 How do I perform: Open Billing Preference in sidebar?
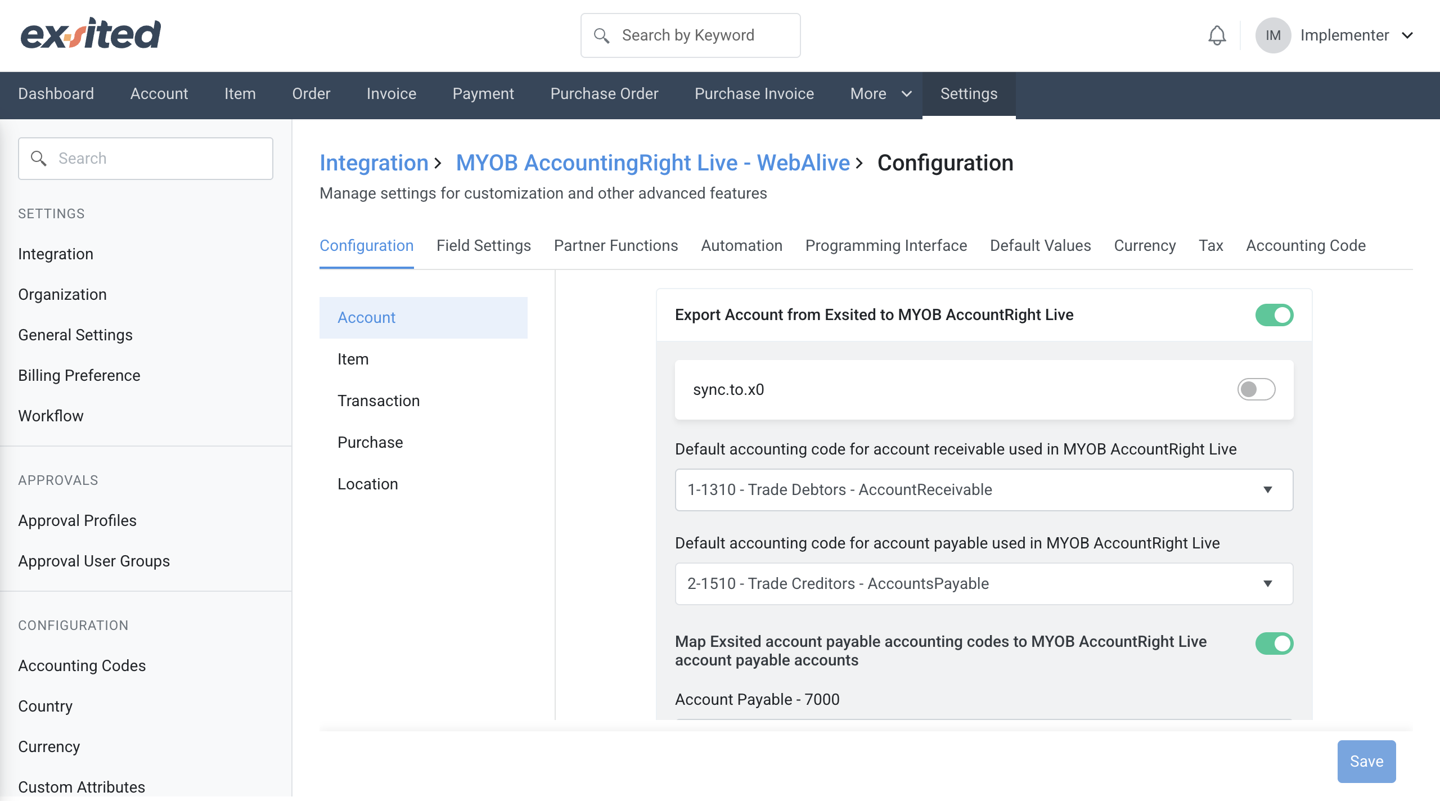click(x=79, y=376)
